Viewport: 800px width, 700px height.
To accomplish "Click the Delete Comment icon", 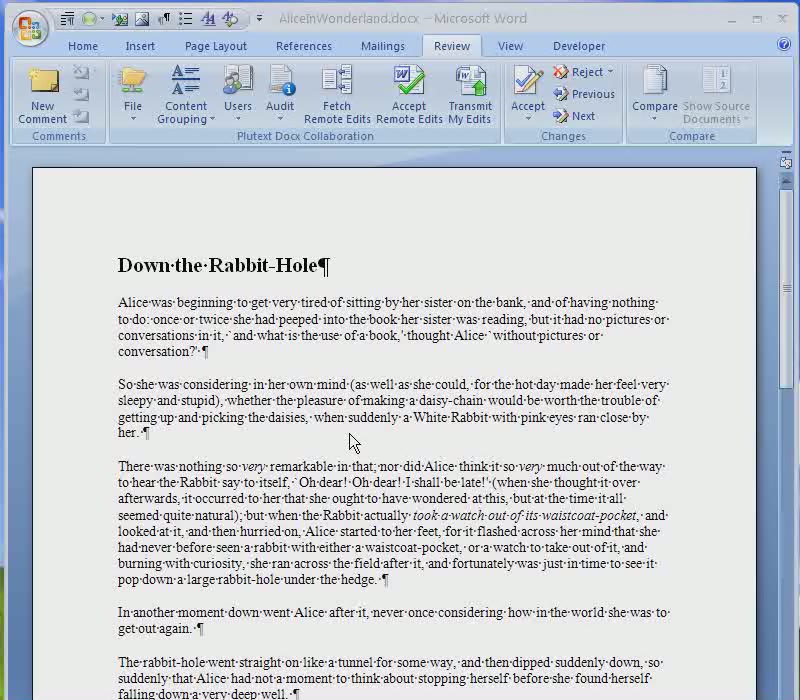I will tap(81, 72).
